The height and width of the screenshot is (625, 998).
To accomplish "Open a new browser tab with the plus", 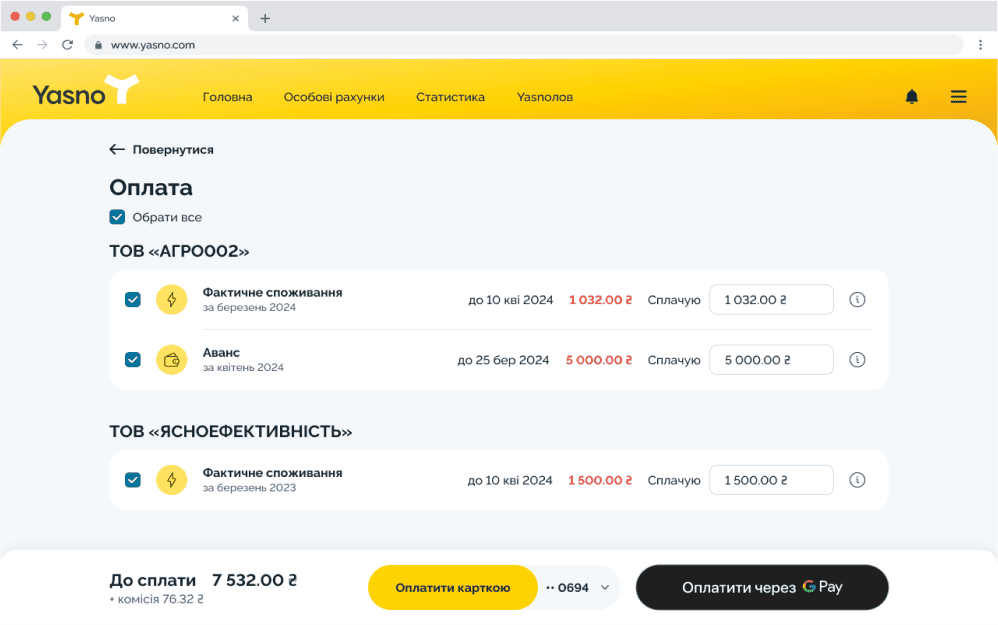I will click(x=265, y=18).
